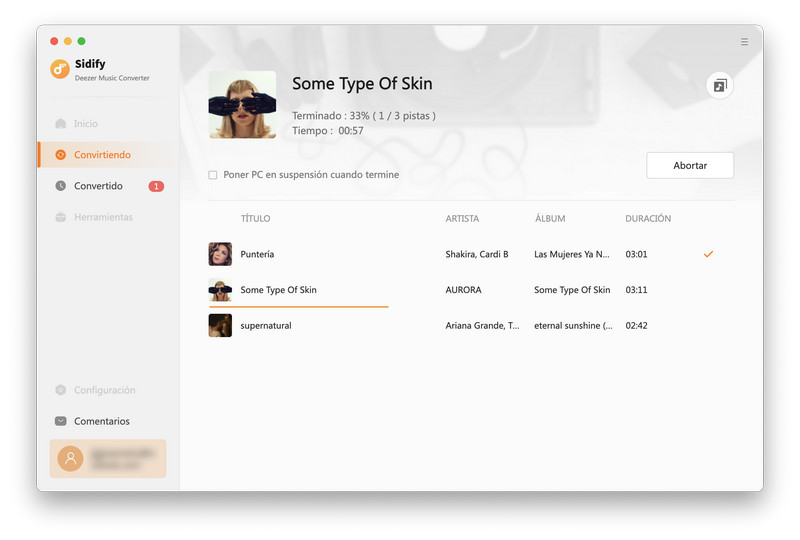Screen dimensions: 800x540
Task: Click the output folder icon button beside album header
Action: (720, 85)
